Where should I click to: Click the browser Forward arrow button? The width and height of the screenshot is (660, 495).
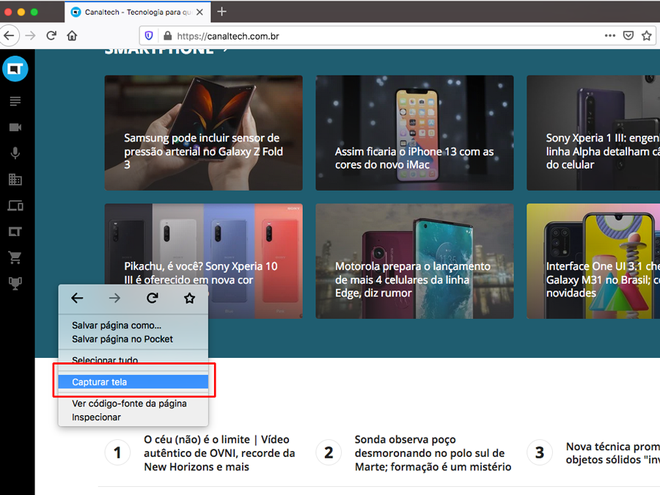pyautogui.click(x=30, y=36)
